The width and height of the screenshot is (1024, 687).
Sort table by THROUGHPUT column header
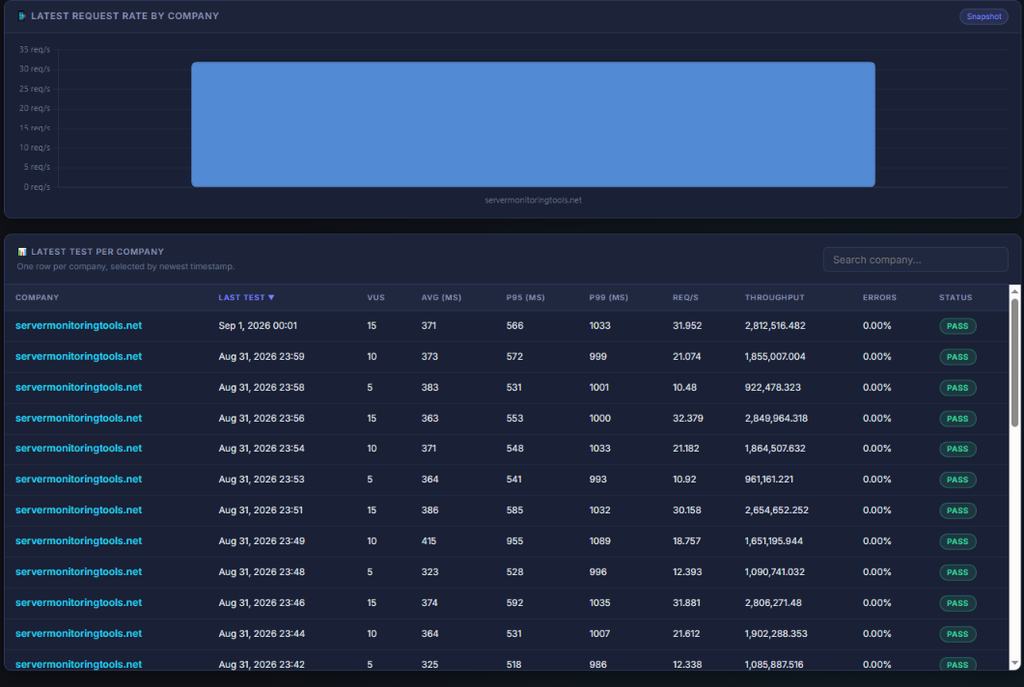pos(774,297)
